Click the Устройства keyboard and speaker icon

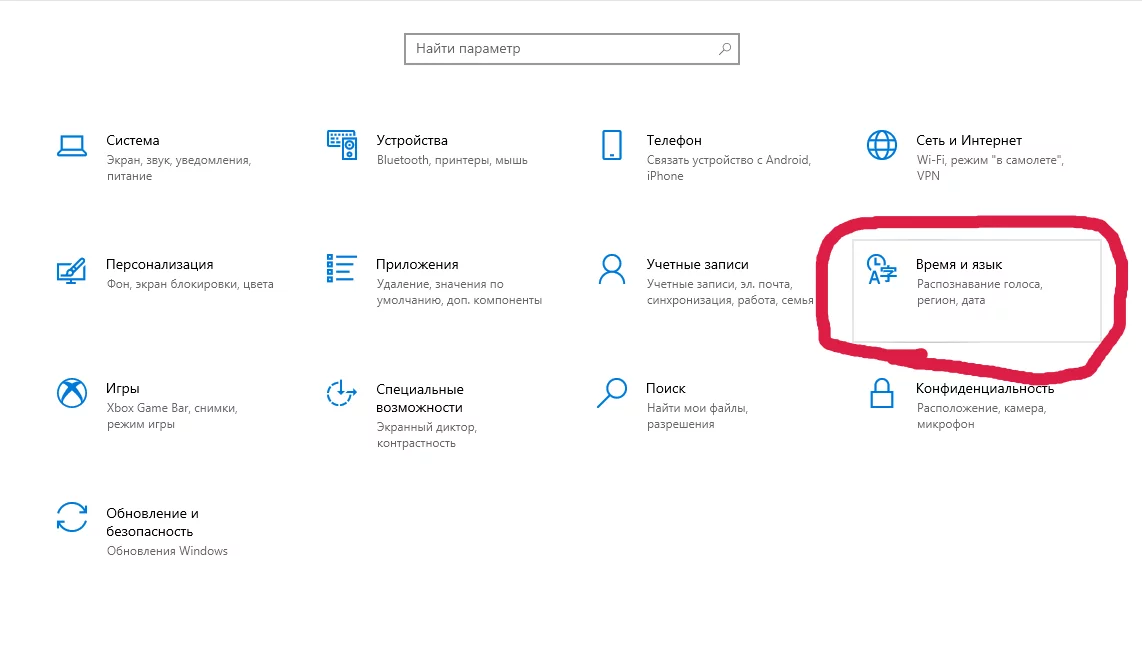[342, 145]
